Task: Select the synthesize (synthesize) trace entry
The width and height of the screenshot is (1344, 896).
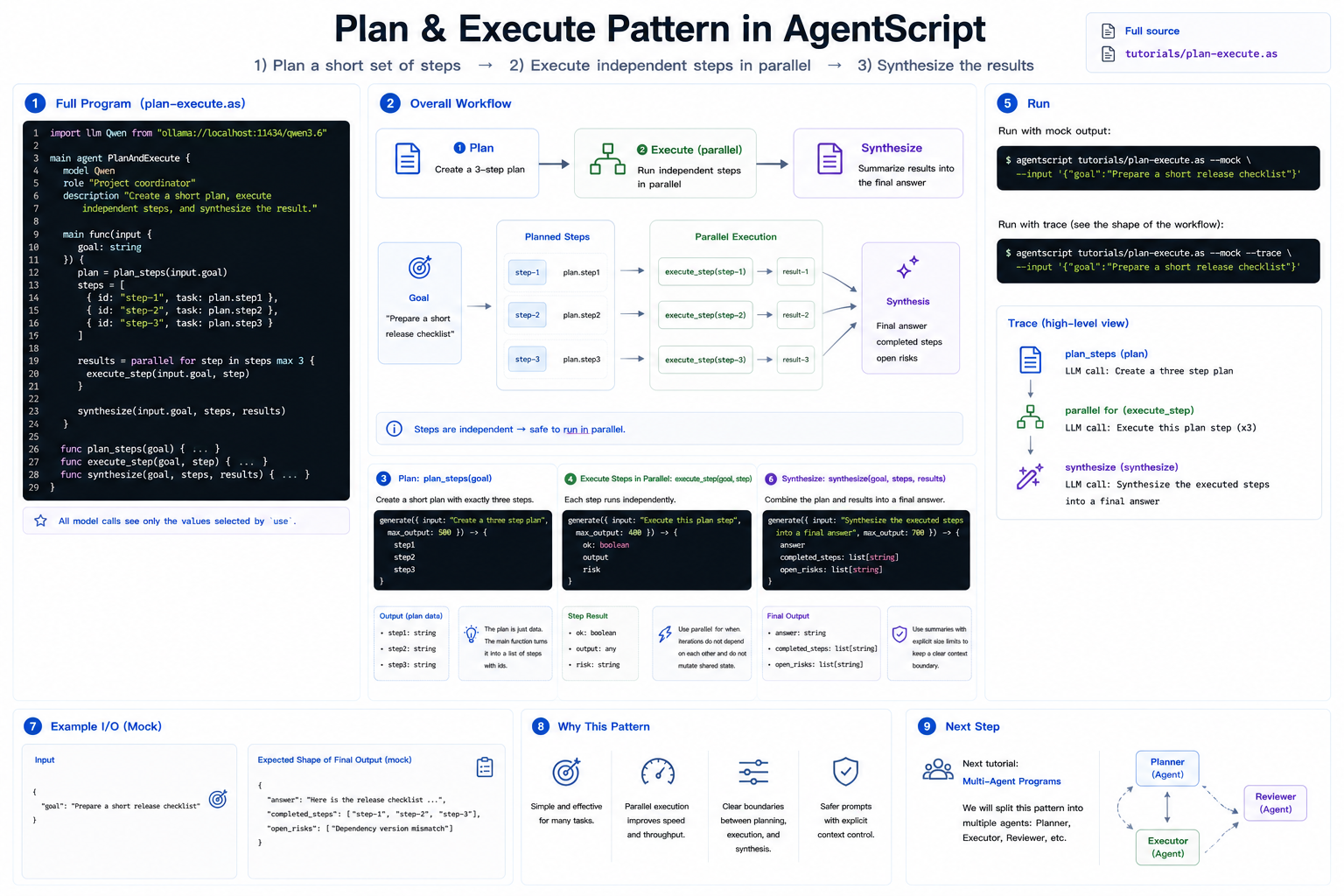Action: coord(1121,467)
